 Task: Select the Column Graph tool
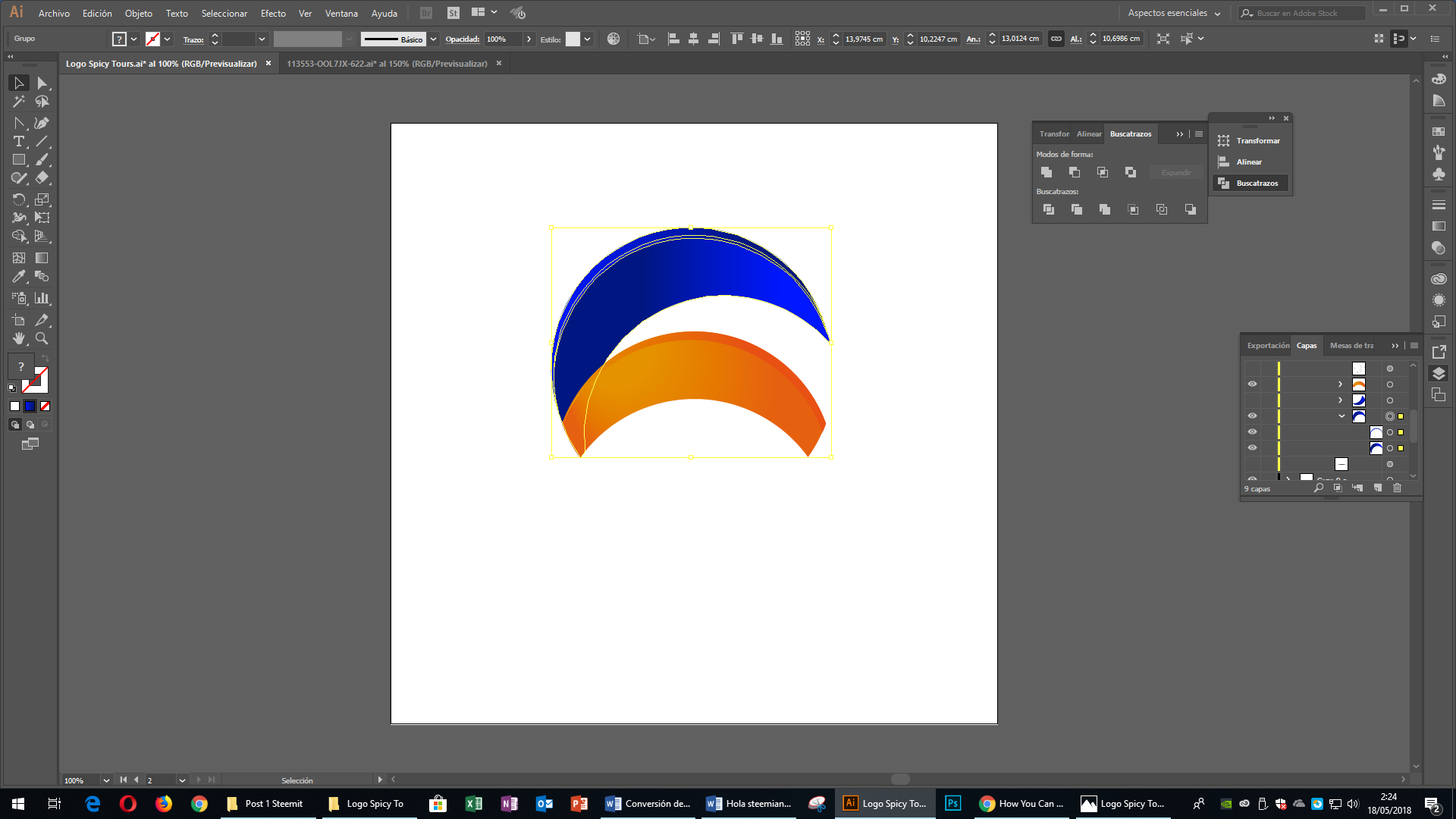click(x=42, y=298)
